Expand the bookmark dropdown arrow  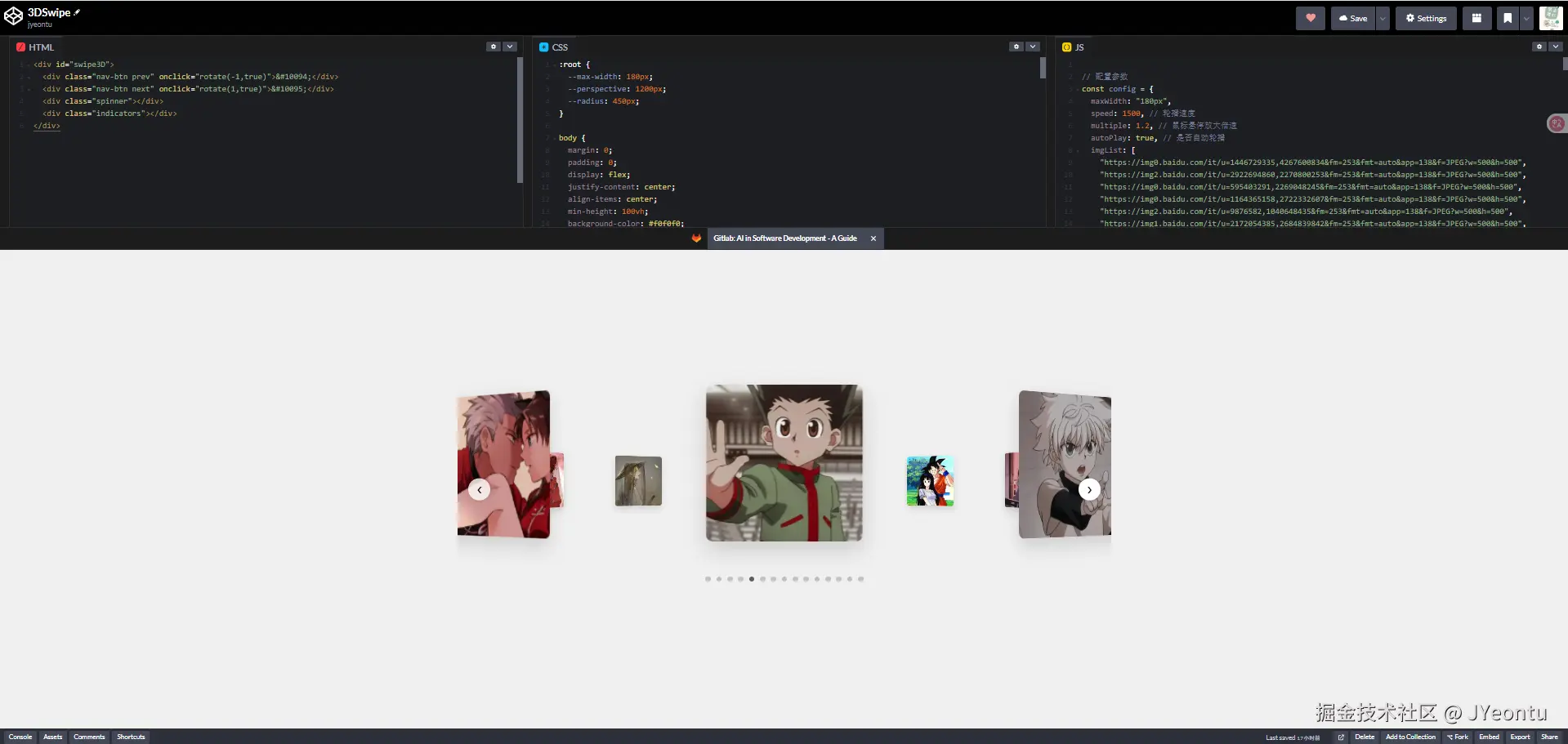tap(1526, 18)
